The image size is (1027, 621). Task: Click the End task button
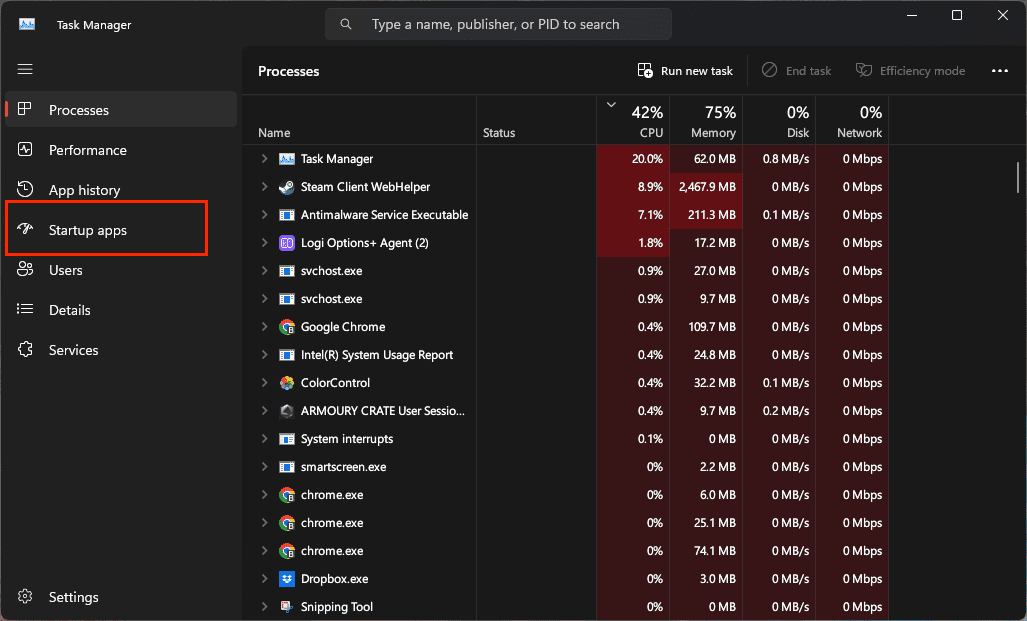point(796,71)
